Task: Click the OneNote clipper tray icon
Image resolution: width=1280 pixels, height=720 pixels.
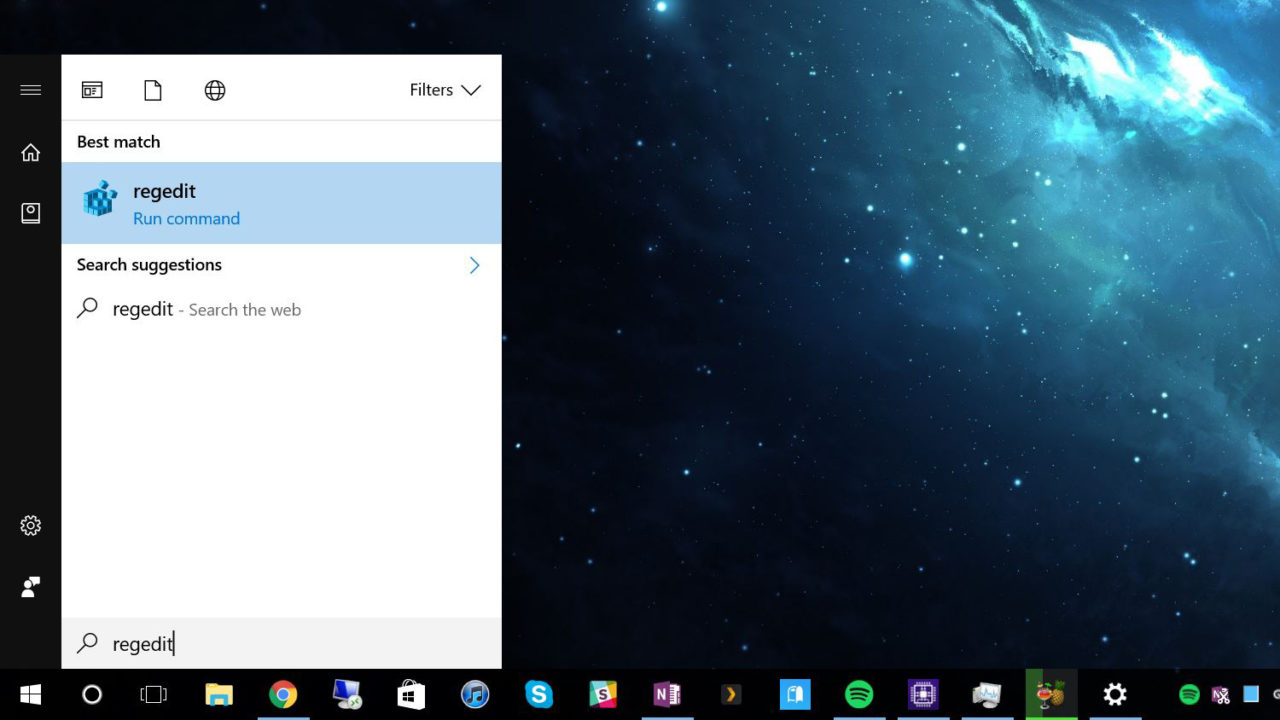Action: [1220, 694]
